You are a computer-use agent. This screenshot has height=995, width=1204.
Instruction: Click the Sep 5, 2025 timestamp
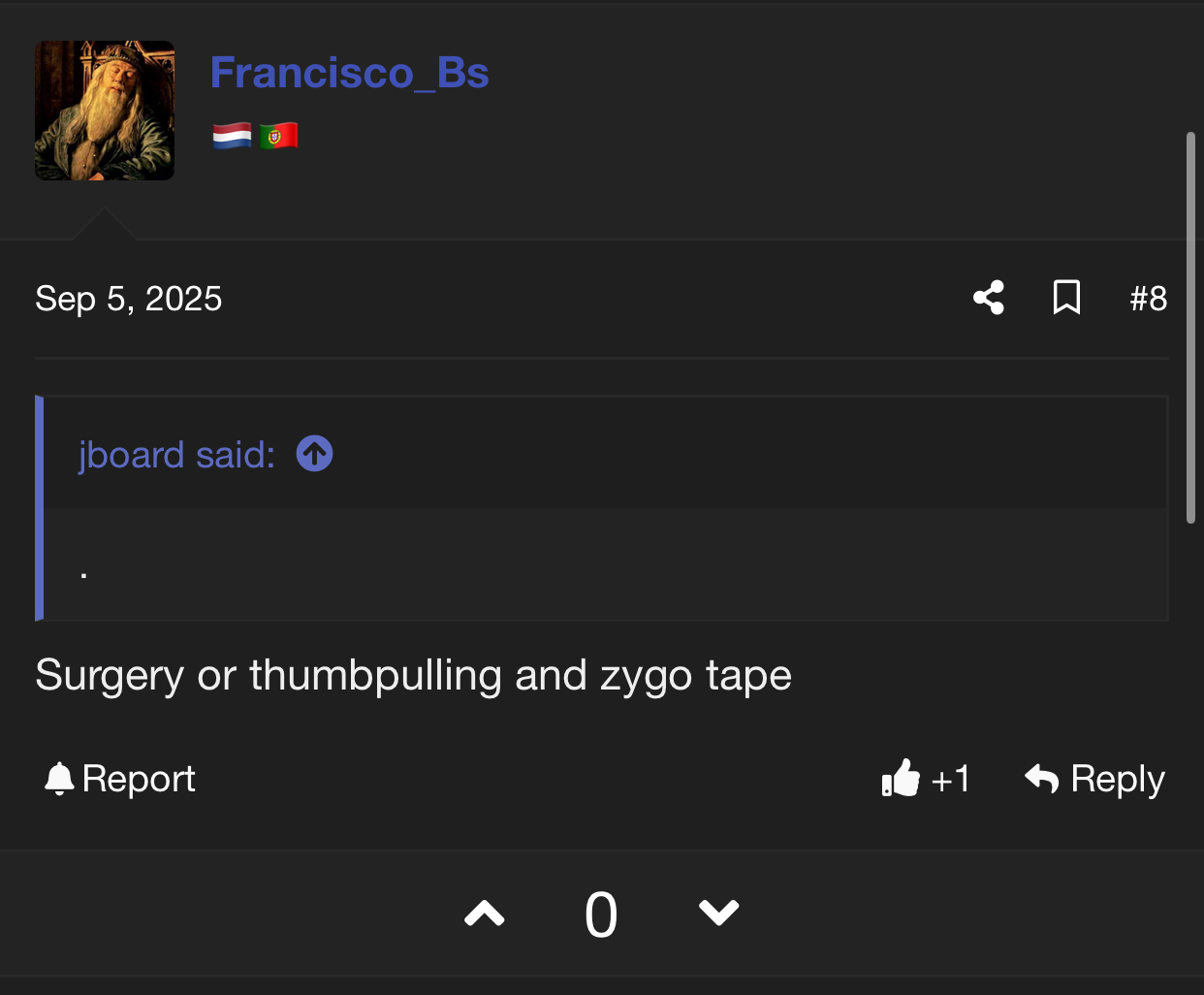point(129,299)
